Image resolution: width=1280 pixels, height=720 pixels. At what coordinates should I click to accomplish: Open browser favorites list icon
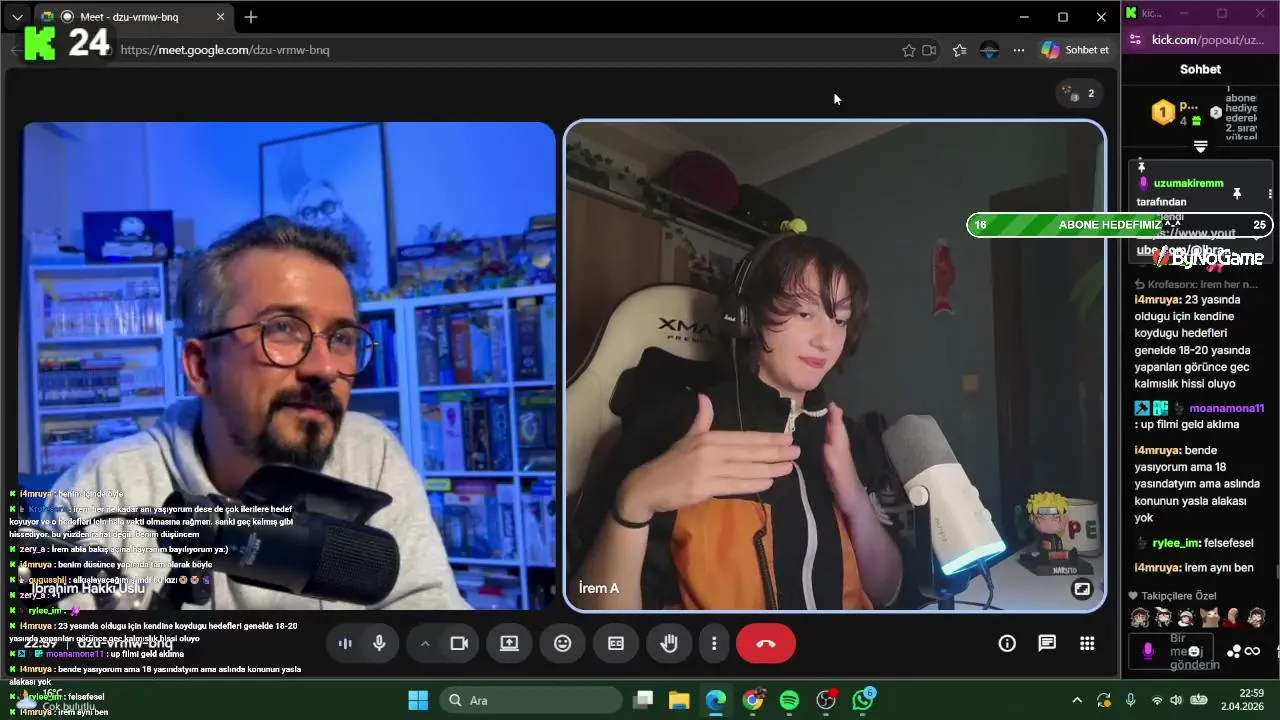tap(960, 50)
